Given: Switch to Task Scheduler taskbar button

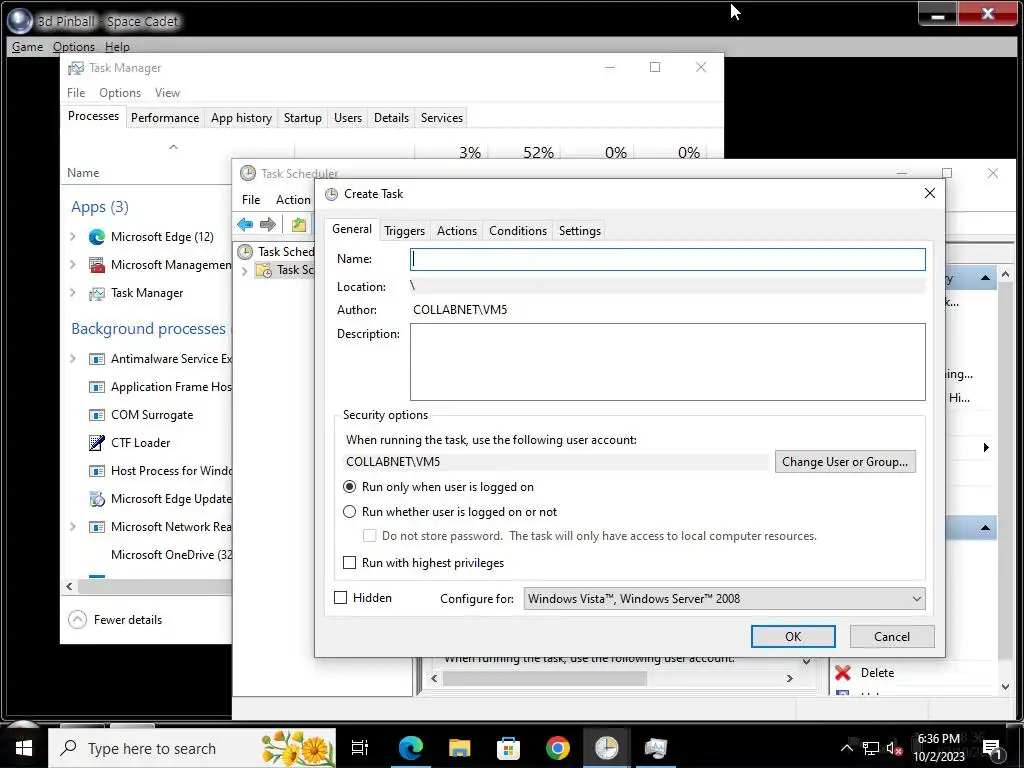Looking at the screenshot, I should [x=607, y=748].
